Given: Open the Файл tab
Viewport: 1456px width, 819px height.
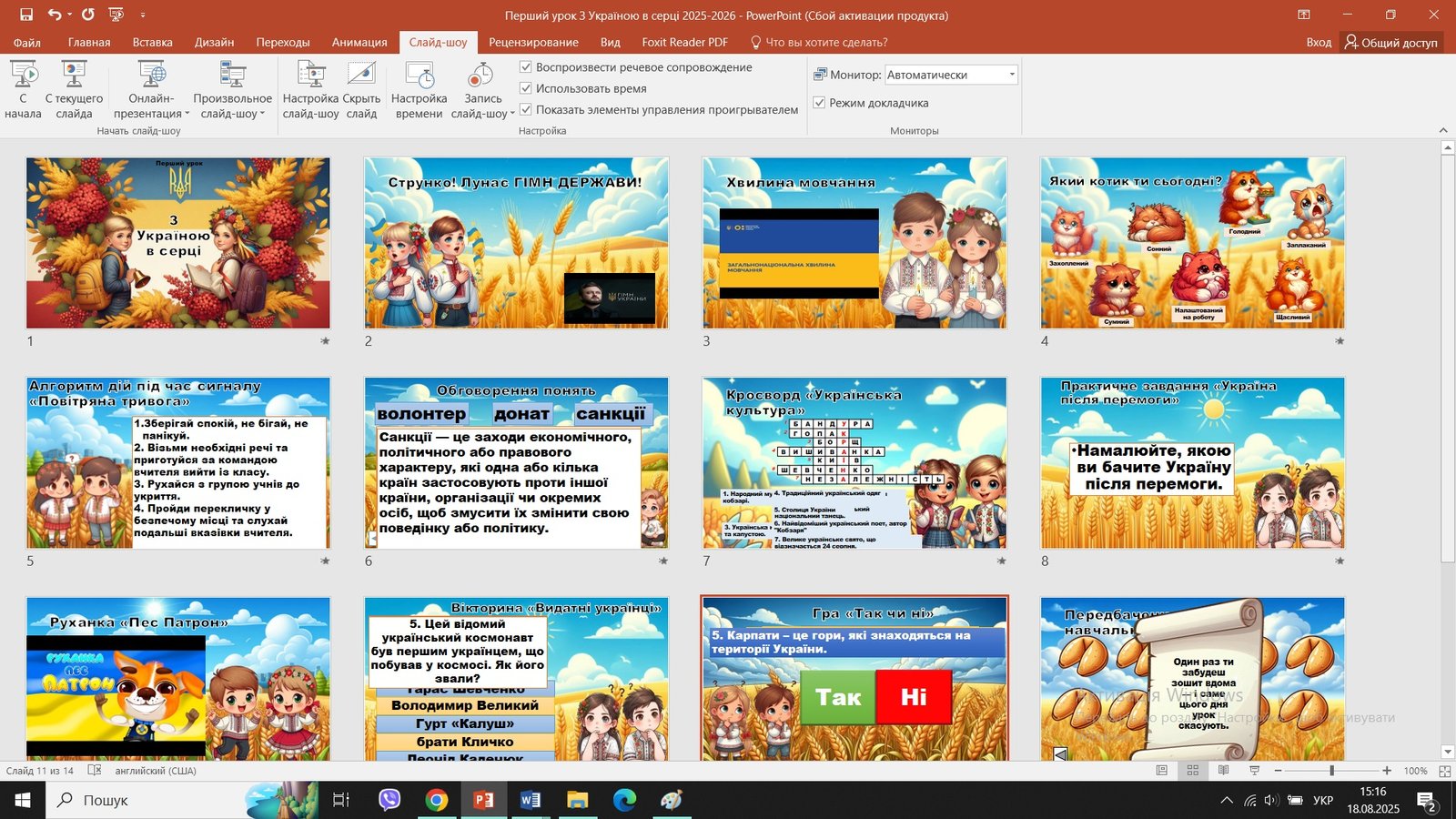Looking at the screenshot, I should 26,42.
